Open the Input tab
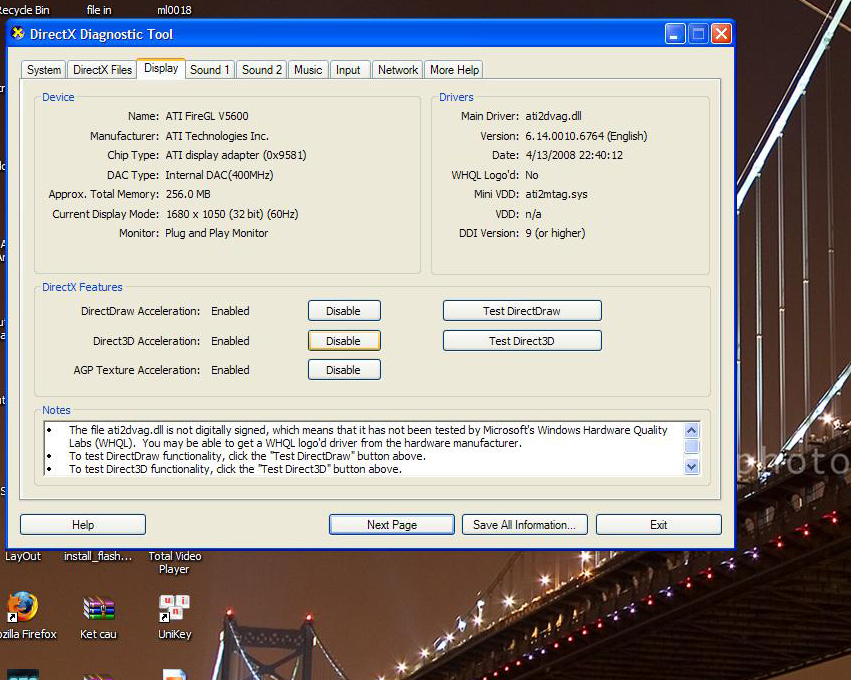 [348, 70]
